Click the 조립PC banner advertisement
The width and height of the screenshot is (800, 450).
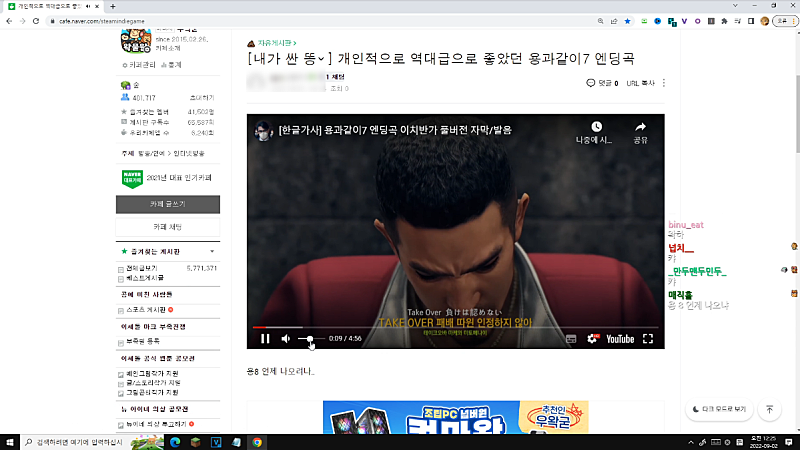pyautogui.click(x=456, y=417)
